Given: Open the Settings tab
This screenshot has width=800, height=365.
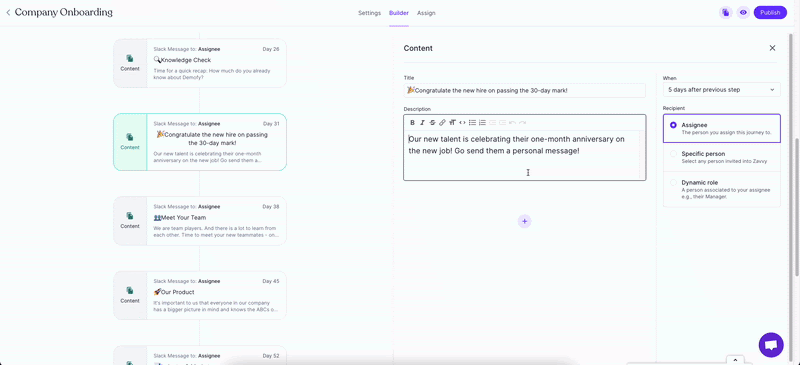Looking at the screenshot, I should pos(369,13).
